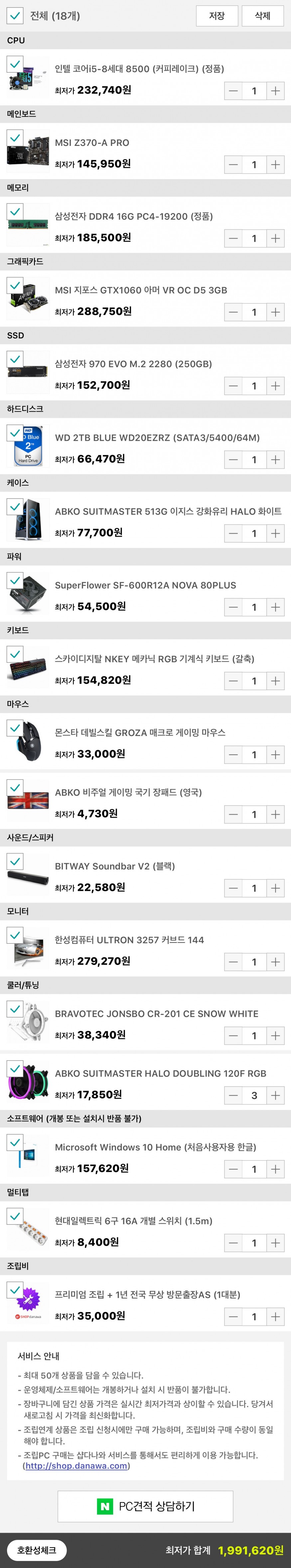Run the 호환성체크 compatibility check

37,1550
